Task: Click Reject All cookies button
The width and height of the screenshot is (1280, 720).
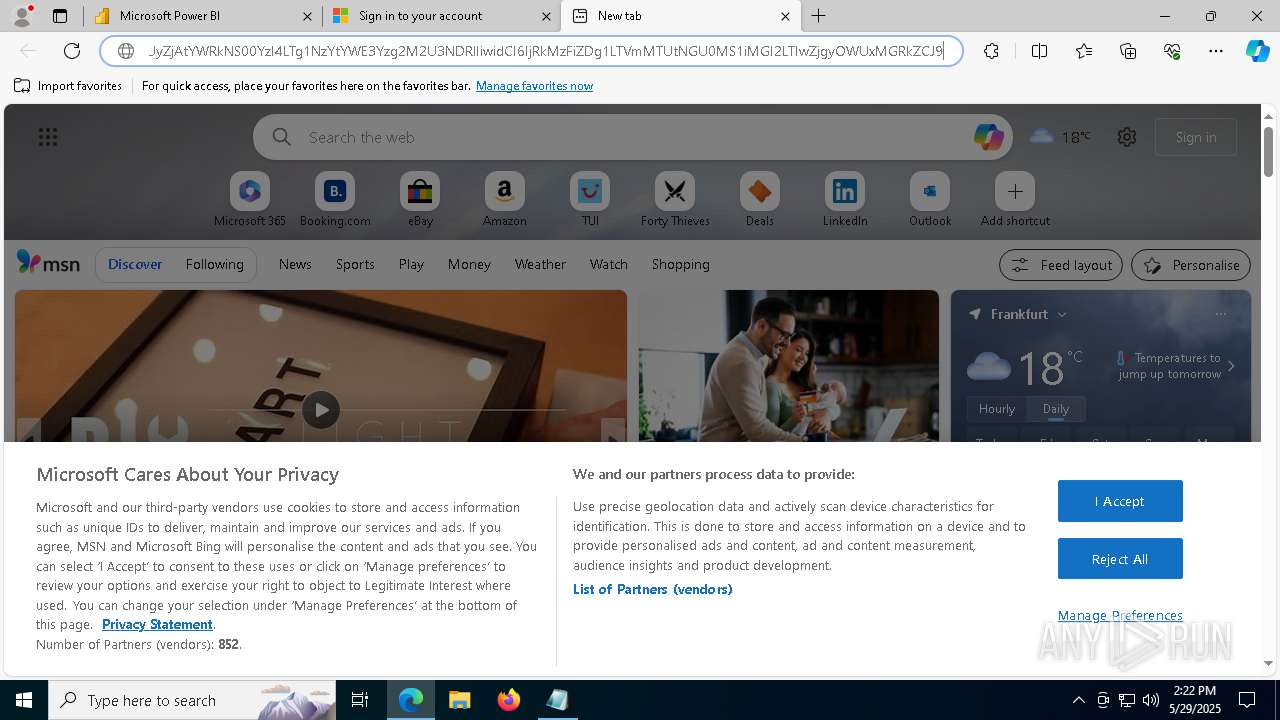Action: [x=1120, y=559]
